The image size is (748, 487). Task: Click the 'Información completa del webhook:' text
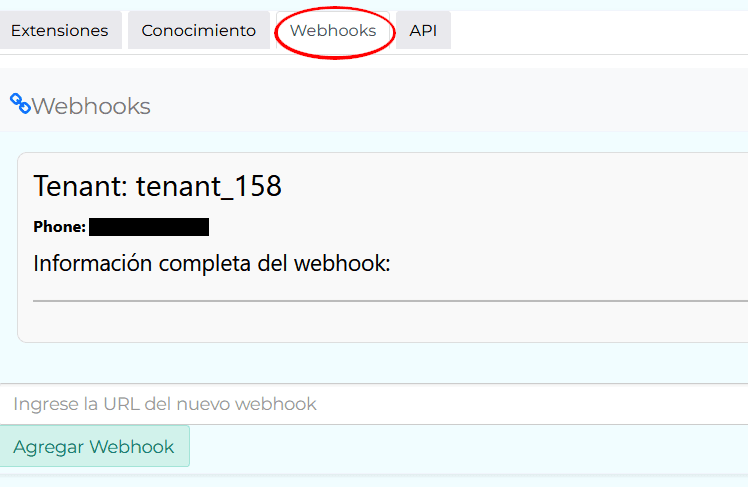click(212, 263)
